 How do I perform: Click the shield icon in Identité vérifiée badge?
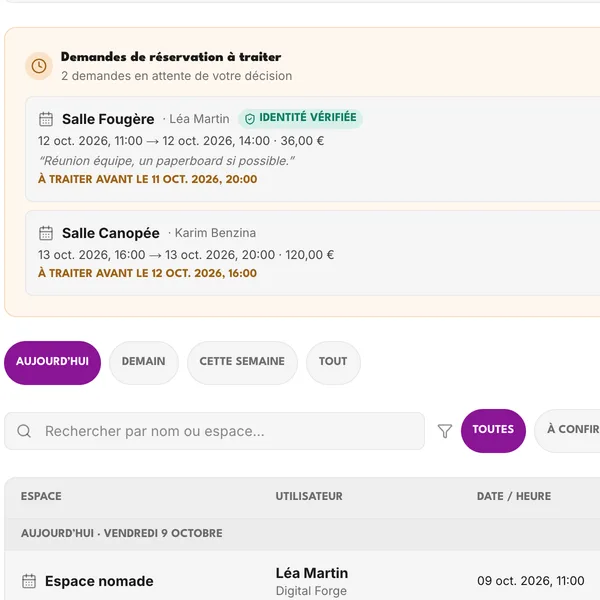tap(250, 119)
